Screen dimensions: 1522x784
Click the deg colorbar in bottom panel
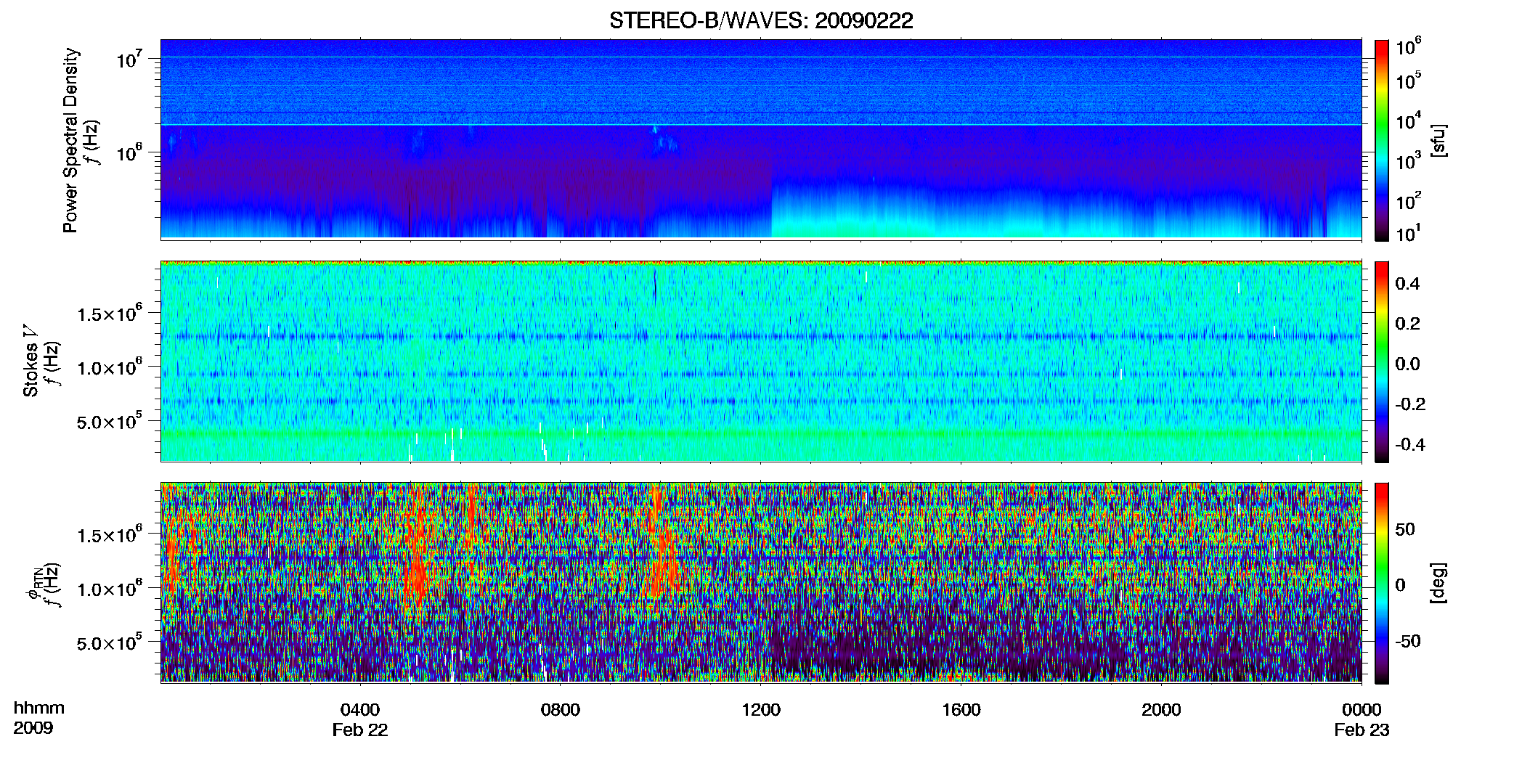1382,583
